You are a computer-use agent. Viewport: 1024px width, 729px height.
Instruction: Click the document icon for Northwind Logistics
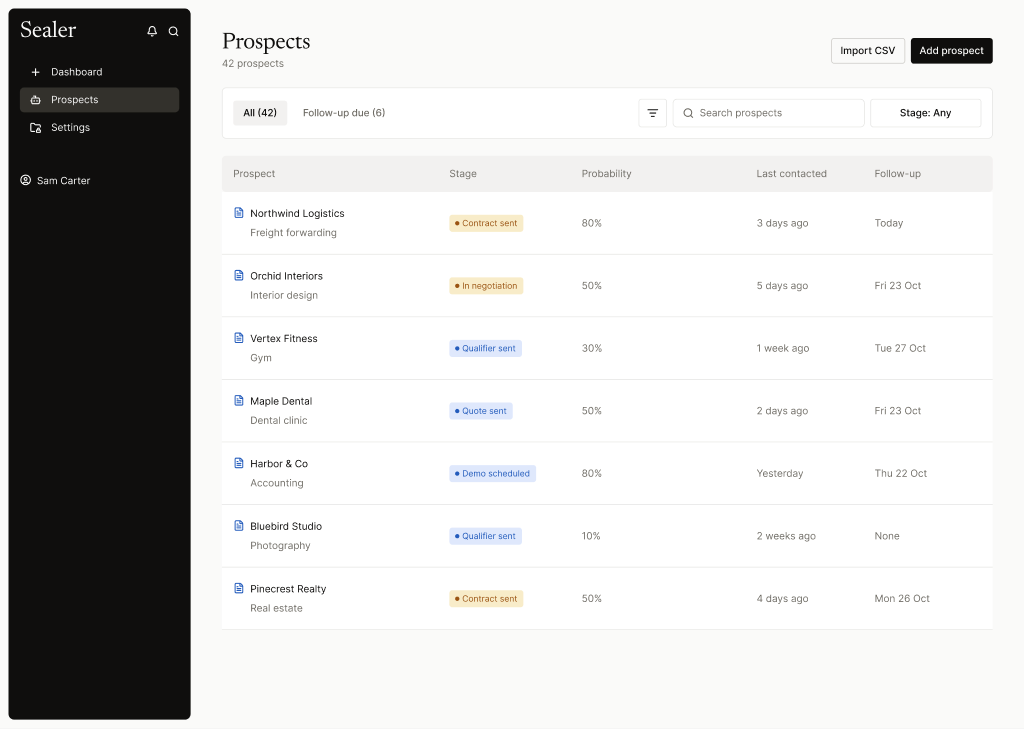pyautogui.click(x=239, y=213)
